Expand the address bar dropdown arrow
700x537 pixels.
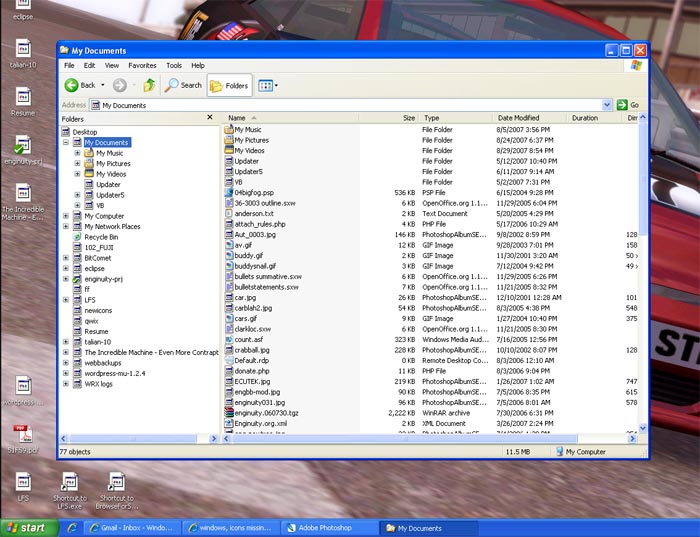point(607,105)
